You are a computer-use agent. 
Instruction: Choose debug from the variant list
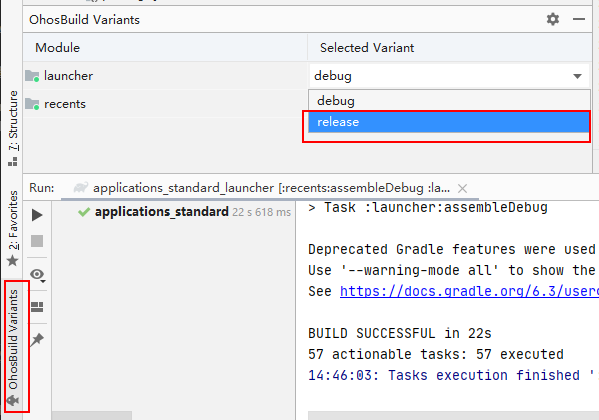pyautogui.click(x=448, y=101)
